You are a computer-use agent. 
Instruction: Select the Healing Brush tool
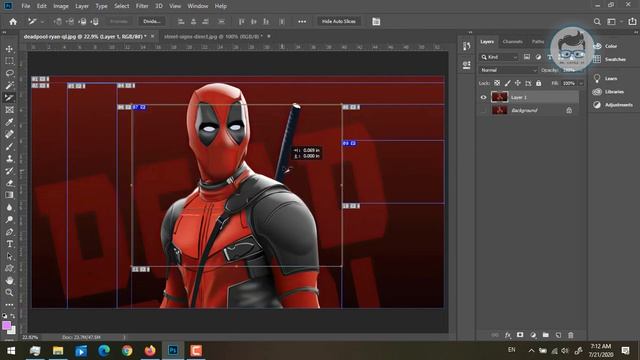point(9,134)
